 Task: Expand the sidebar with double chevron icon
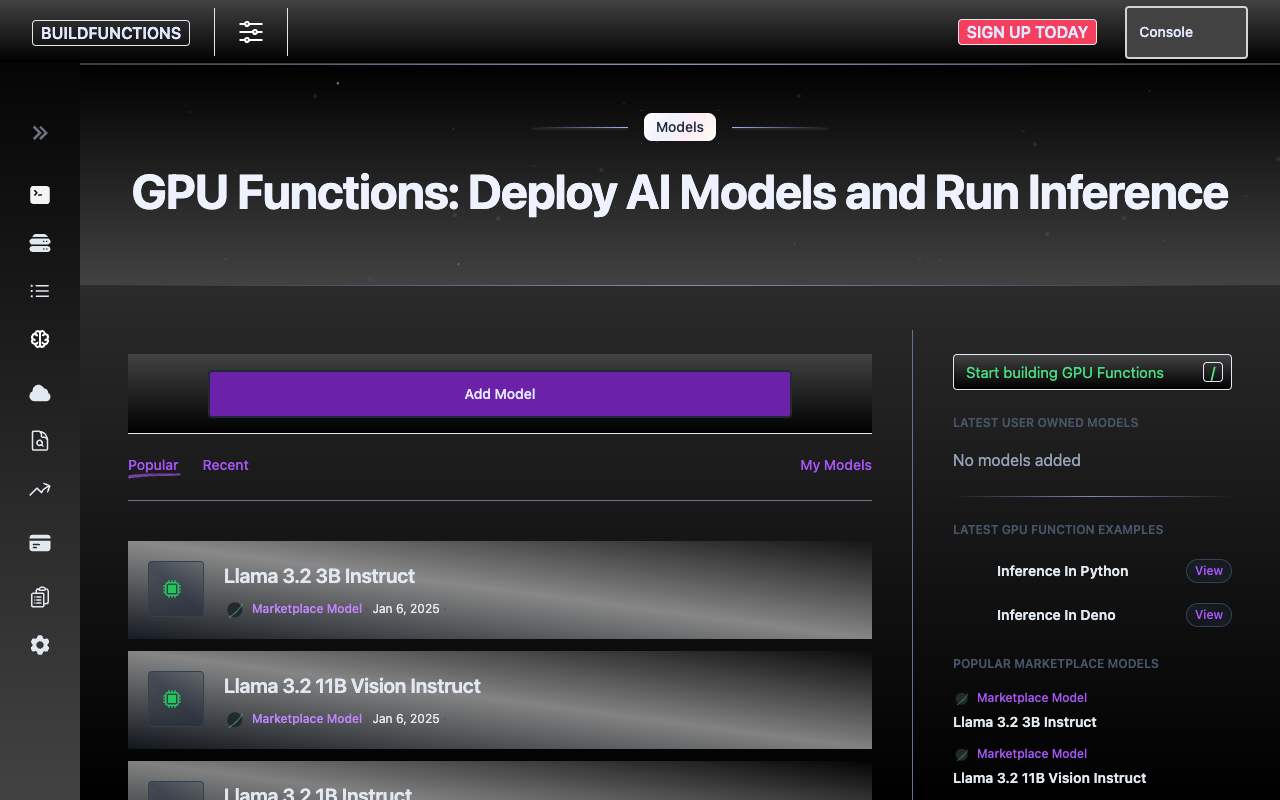pyautogui.click(x=40, y=133)
